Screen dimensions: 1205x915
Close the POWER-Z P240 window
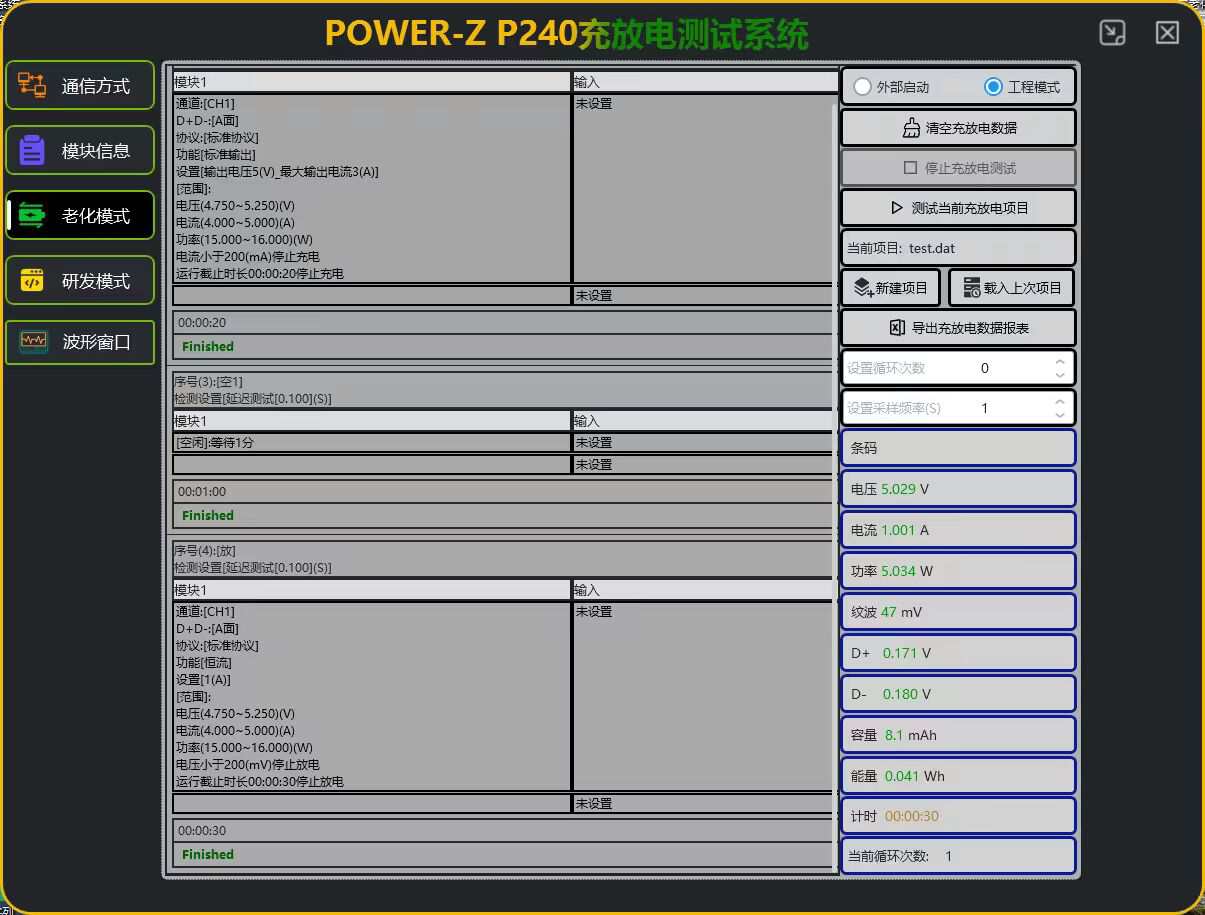click(x=1167, y=33)
